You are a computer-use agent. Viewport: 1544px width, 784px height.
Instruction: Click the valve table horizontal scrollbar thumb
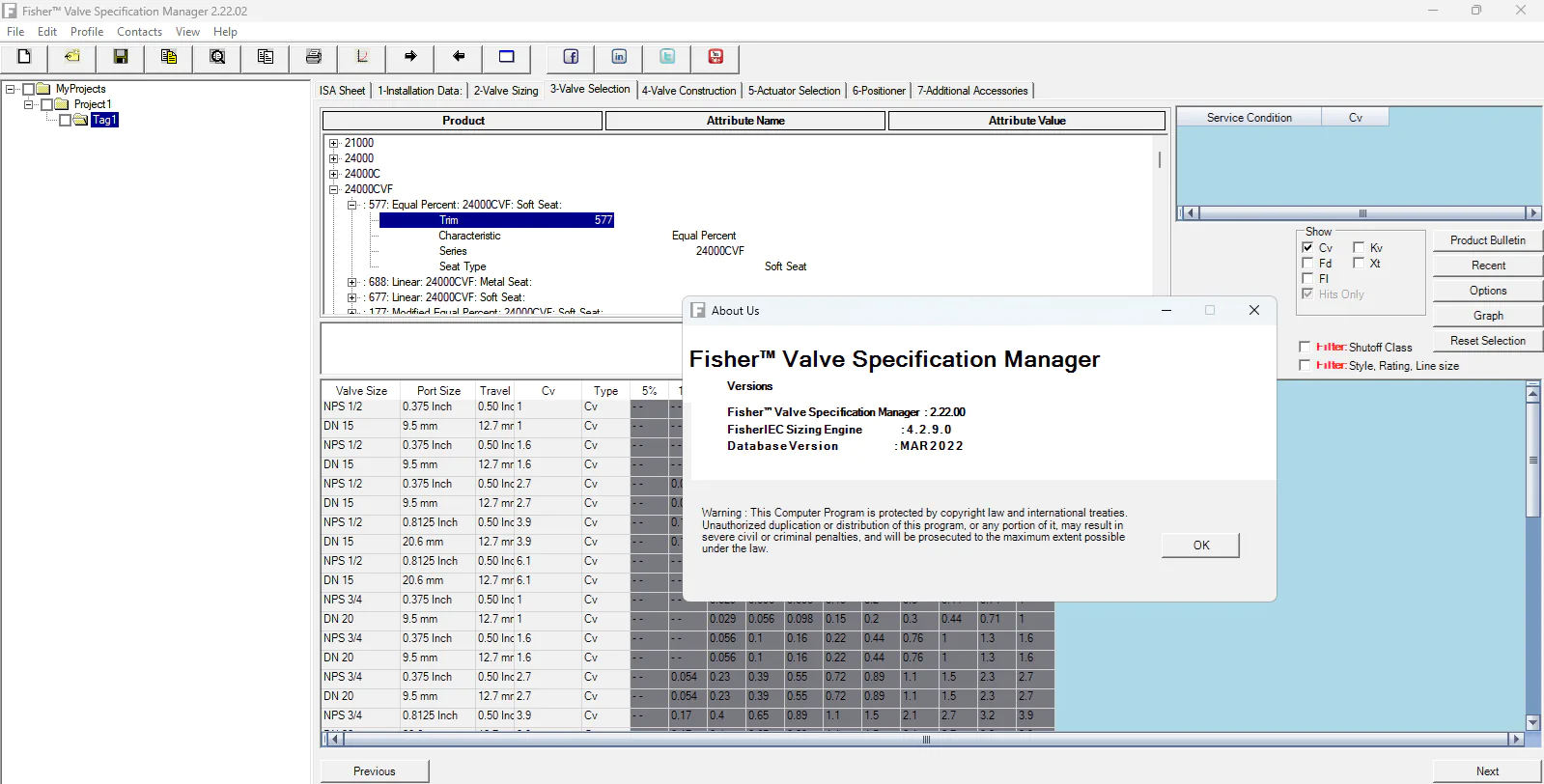[x=926, y=740]
